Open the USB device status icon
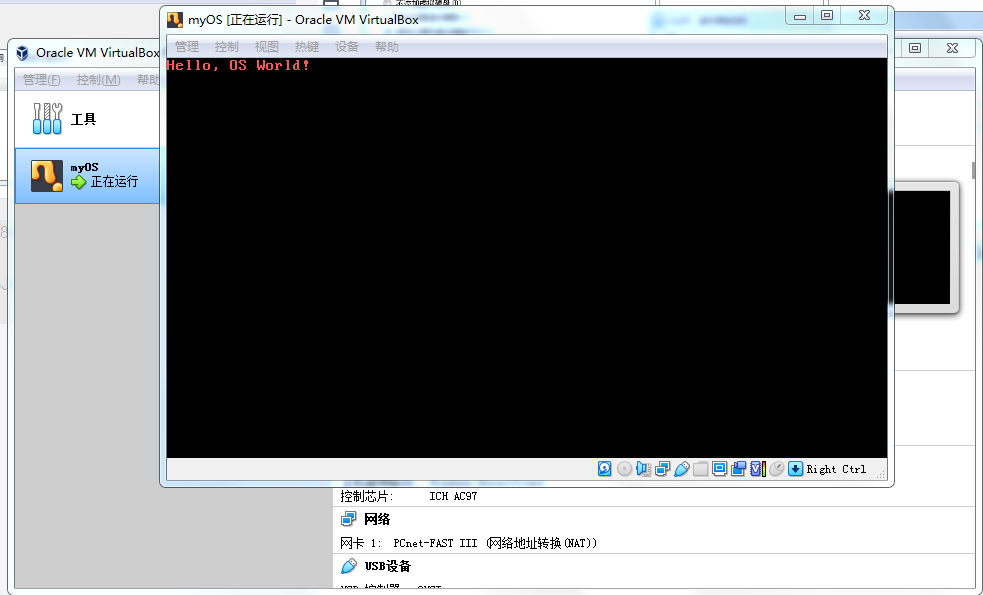Viewport: 983px width, 595px height. [x=680, y=468]
